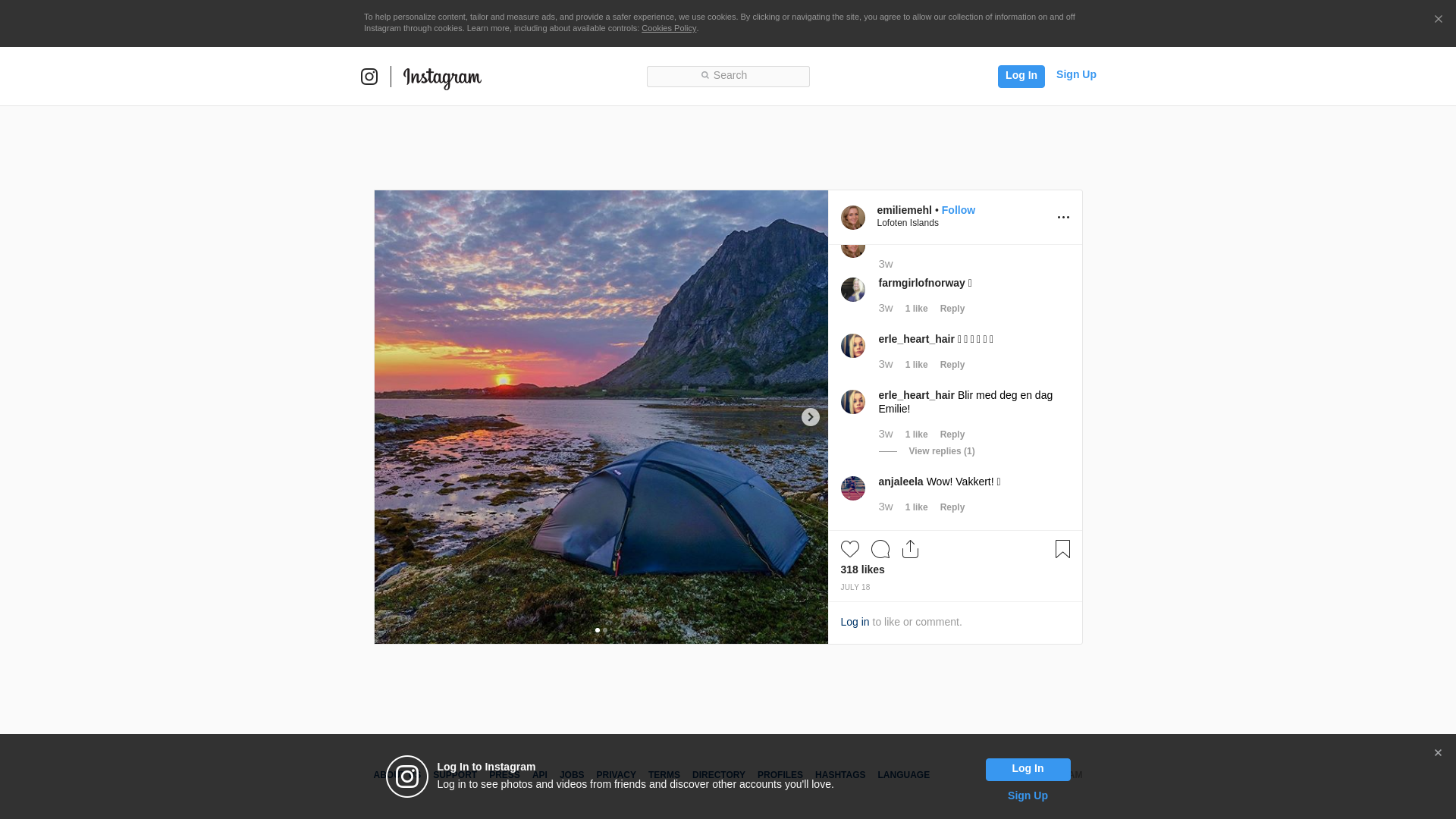The image size is (1456, 819).
Task: Click the comment speech bubble icon
Action: tap(880, 549)
